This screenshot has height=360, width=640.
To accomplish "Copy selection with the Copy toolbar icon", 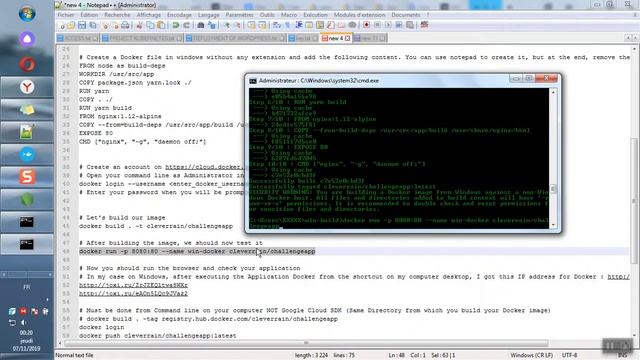I will (150, 25).
